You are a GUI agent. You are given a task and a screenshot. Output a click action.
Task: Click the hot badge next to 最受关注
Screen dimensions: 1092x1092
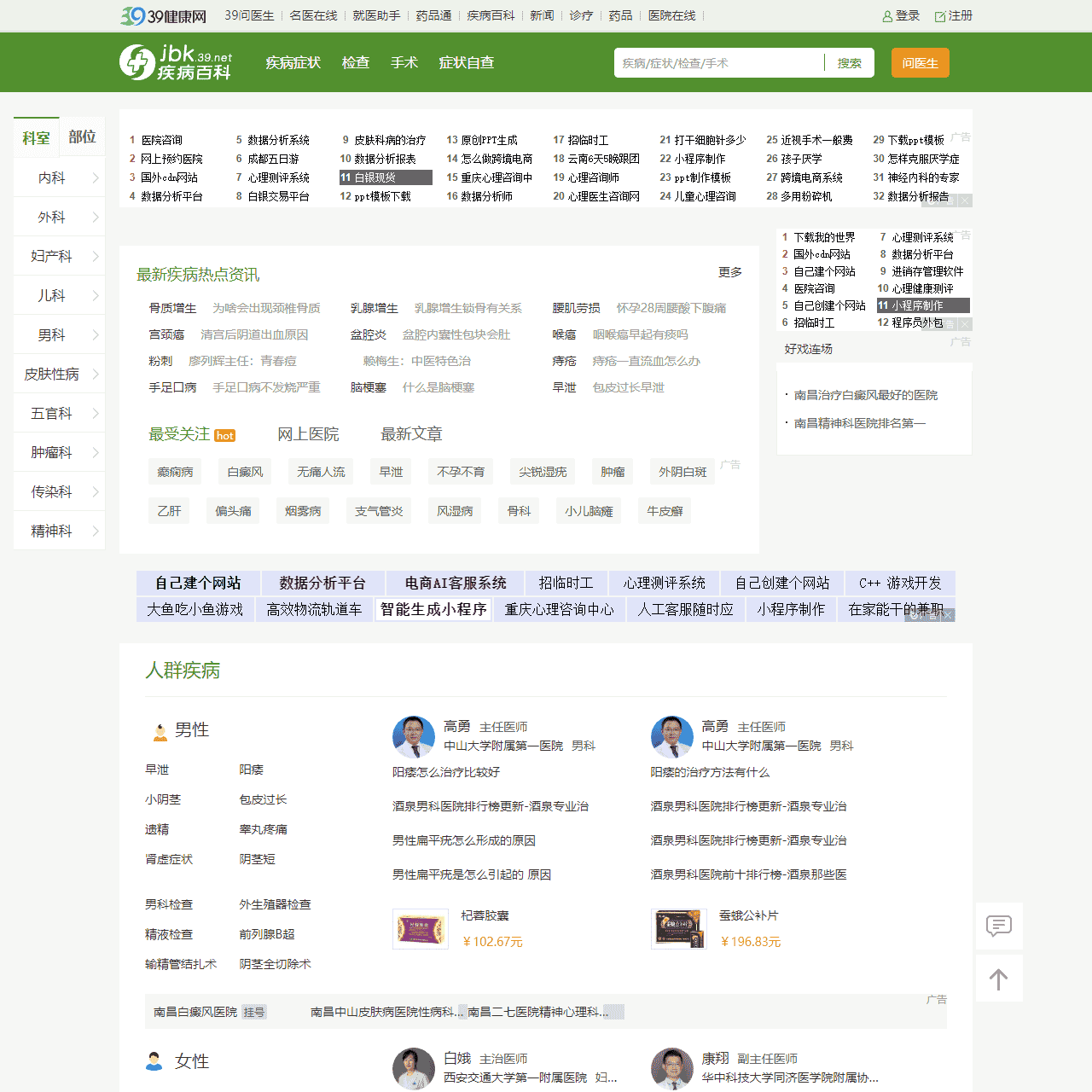224,435
